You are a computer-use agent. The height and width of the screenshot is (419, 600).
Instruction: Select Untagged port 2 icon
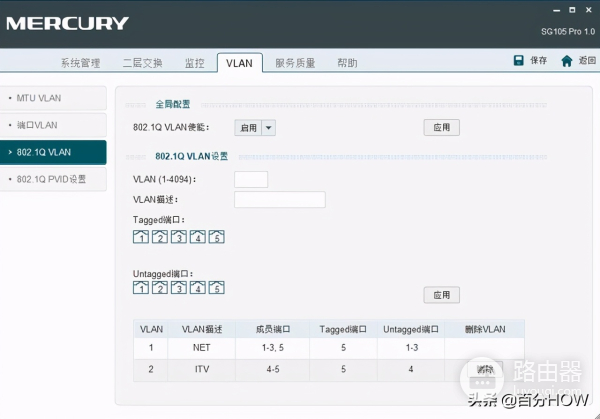point(160,288)
